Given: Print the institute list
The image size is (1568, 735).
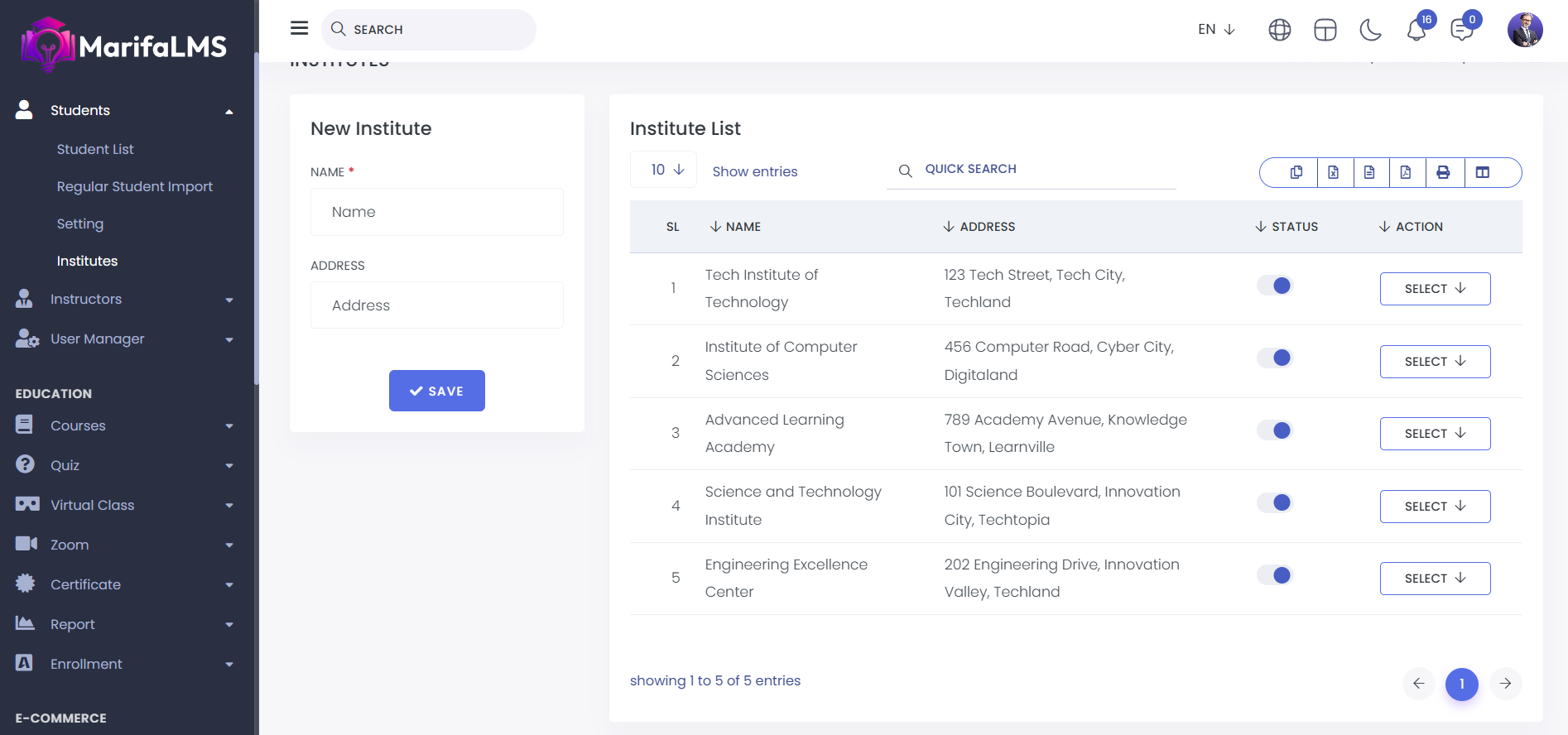Looking at the screenshot, I should pos(1443,172).
